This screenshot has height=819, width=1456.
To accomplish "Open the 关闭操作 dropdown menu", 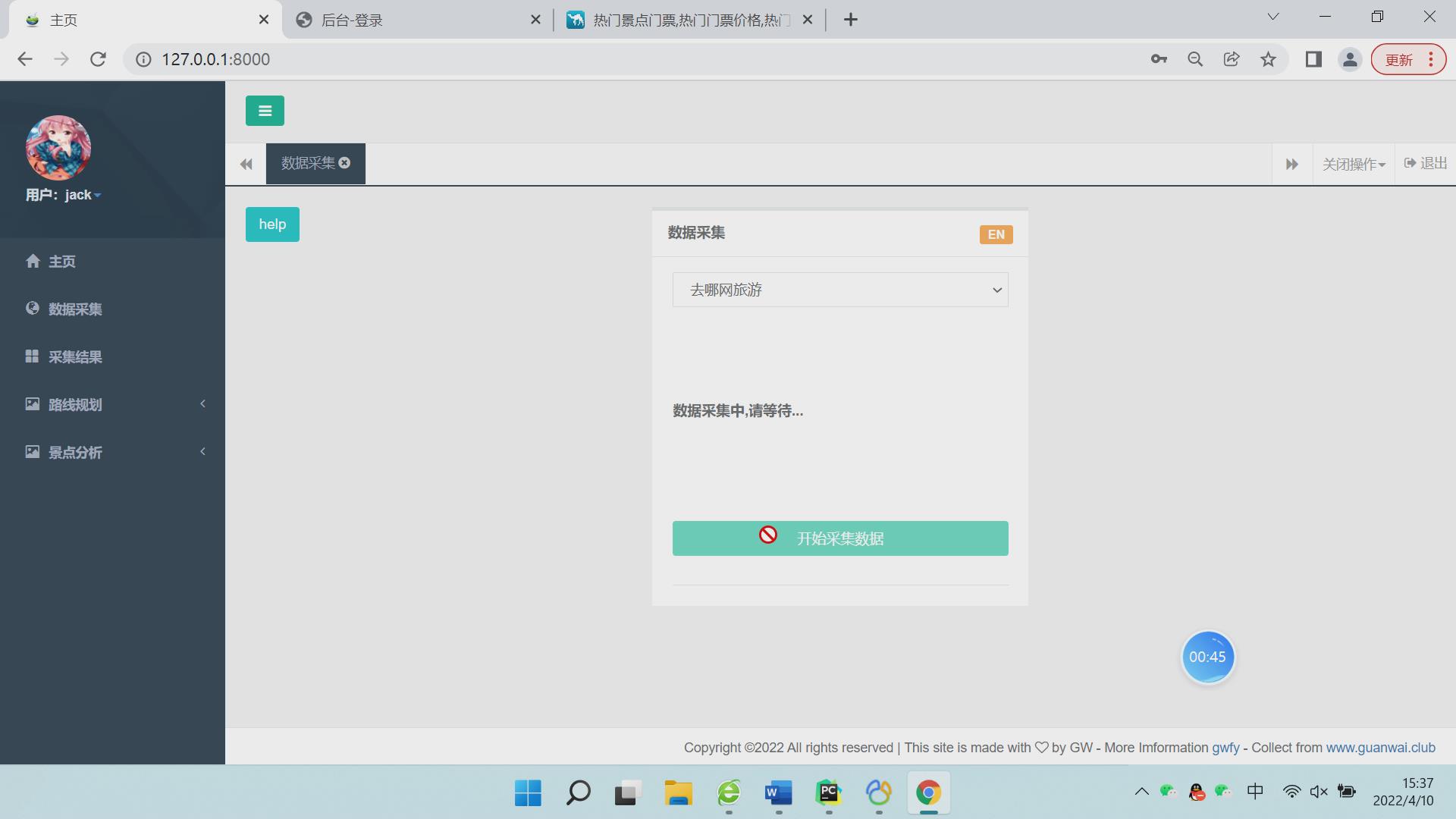I will [x=1354, y=163].
